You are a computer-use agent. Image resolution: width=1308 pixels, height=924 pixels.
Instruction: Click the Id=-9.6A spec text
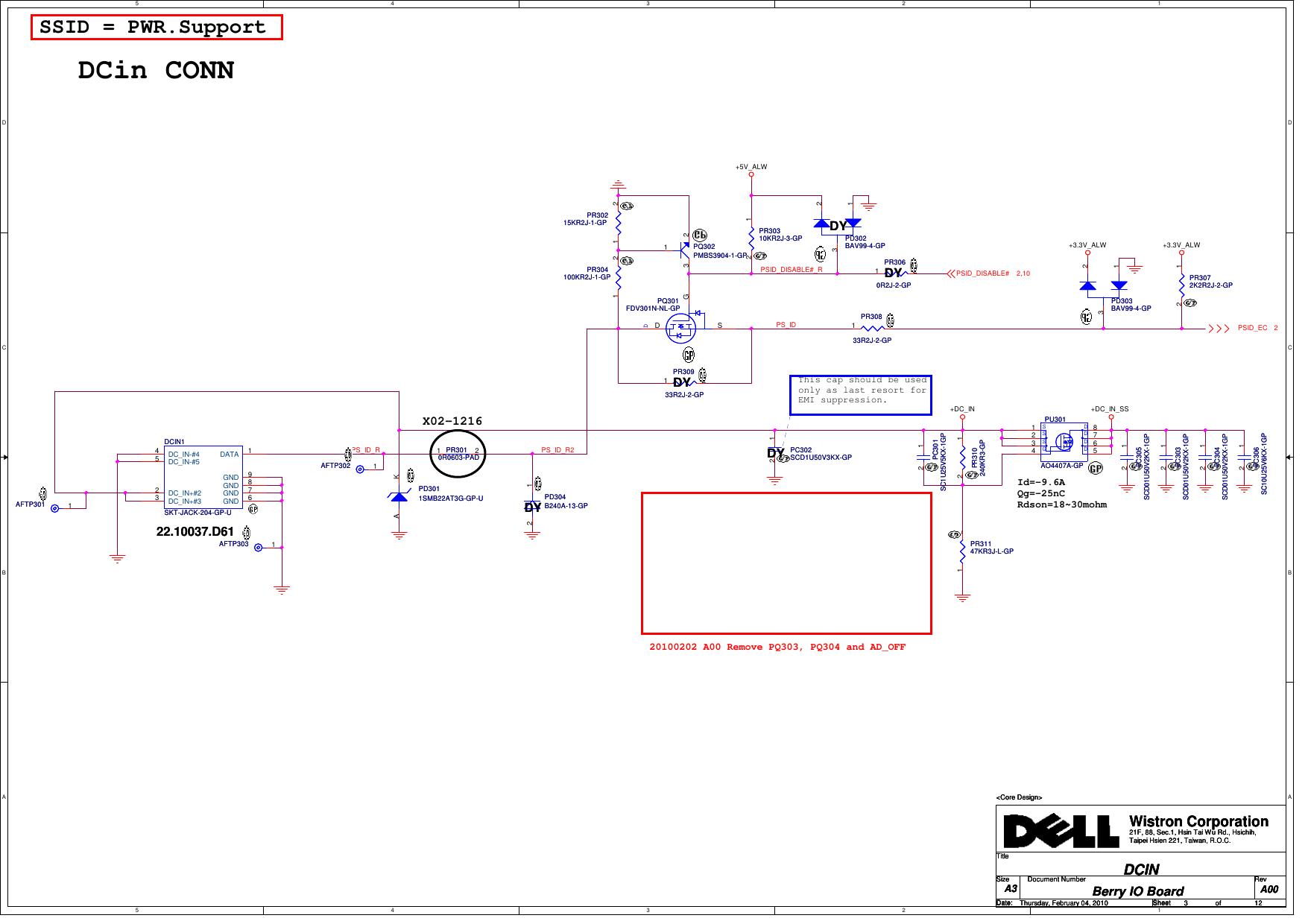pos(1041,482)
